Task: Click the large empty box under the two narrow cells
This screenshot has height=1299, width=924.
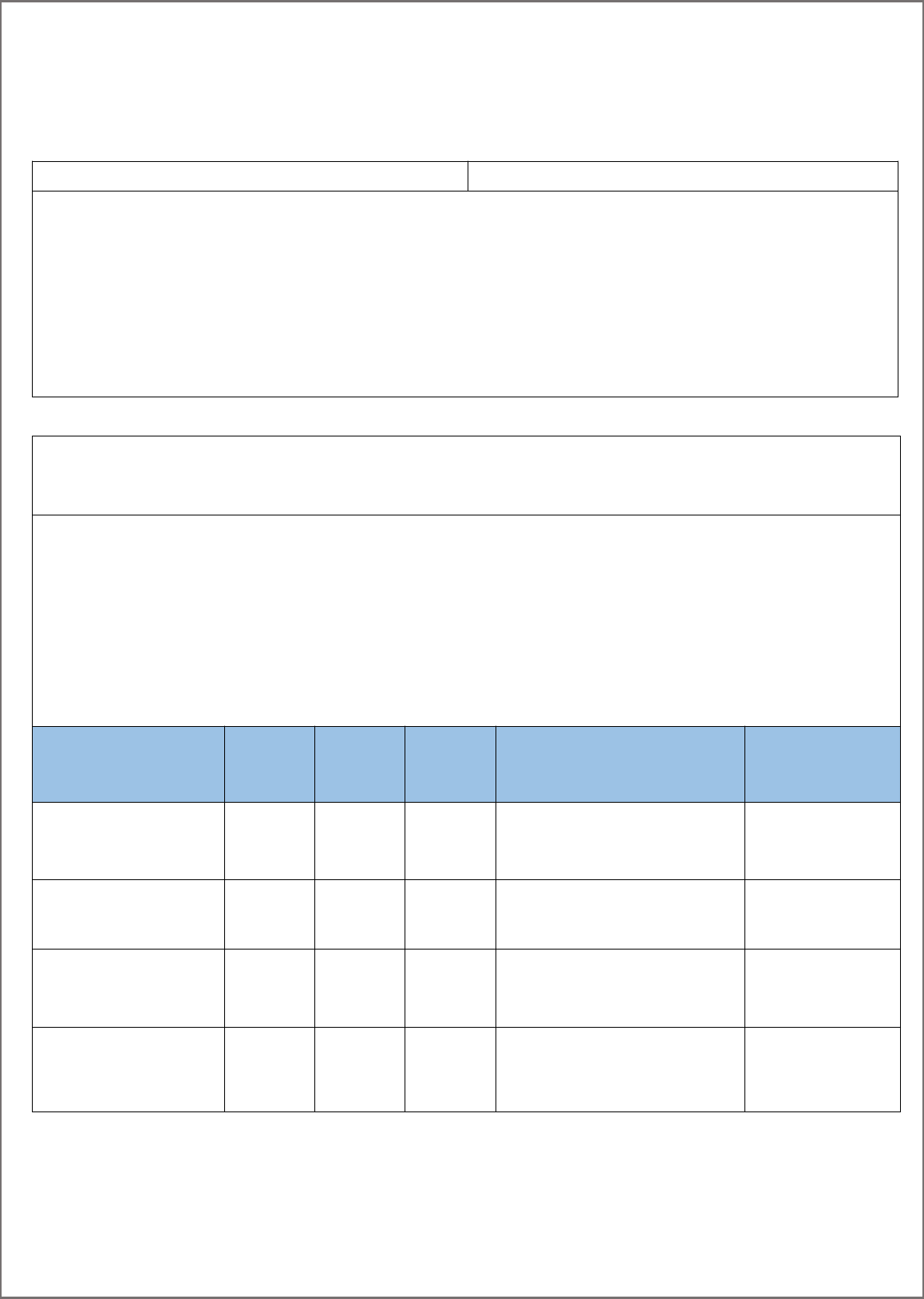Action: (464, 294)
